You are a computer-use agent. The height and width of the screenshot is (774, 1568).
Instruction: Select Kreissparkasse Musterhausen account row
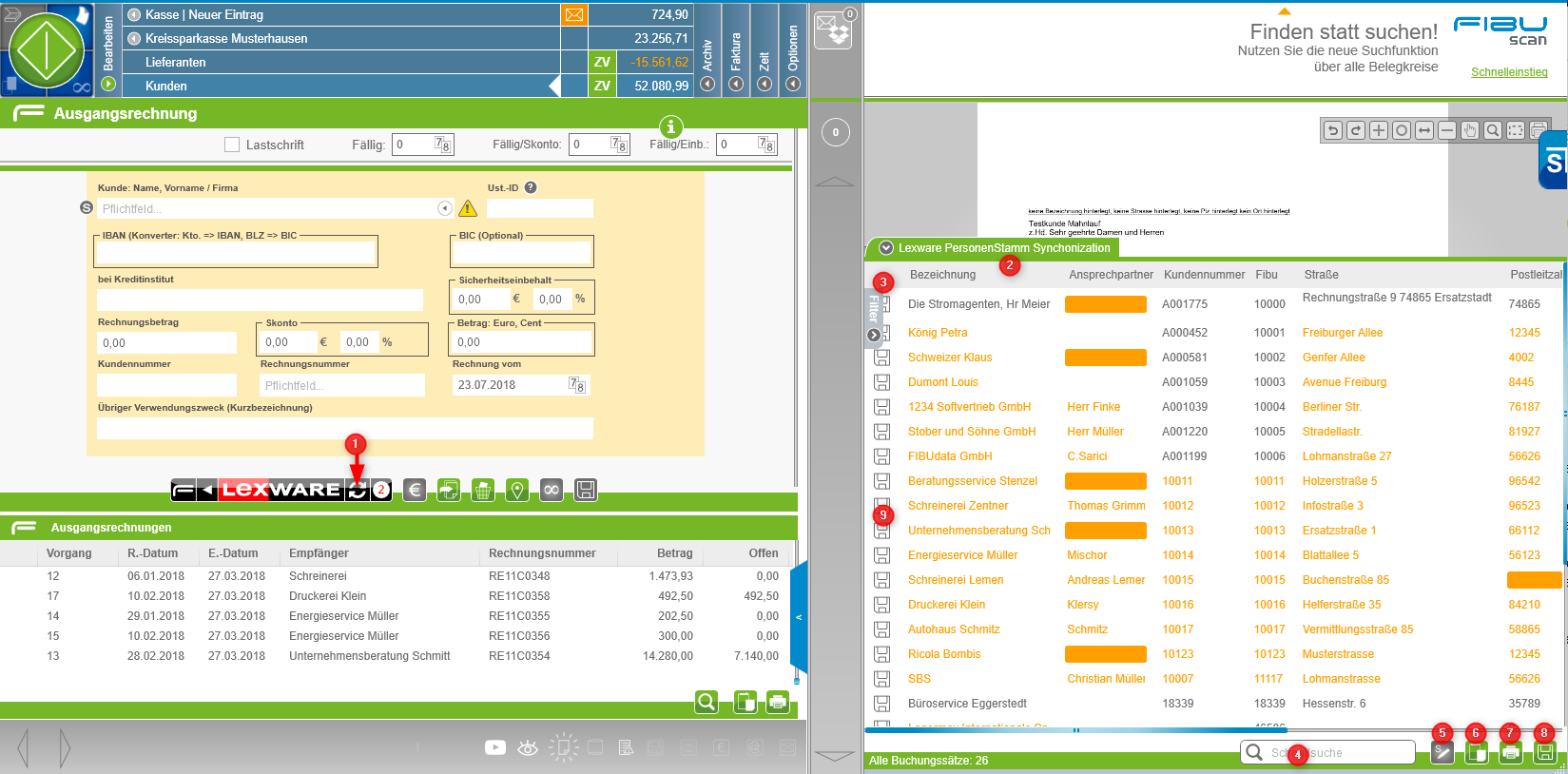click(x=342, y=38)
